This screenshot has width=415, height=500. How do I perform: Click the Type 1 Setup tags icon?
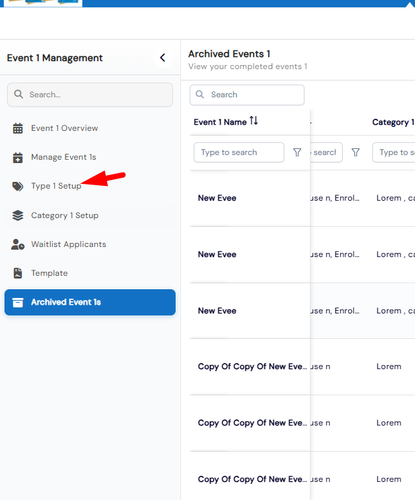click(x=18, y=186)
